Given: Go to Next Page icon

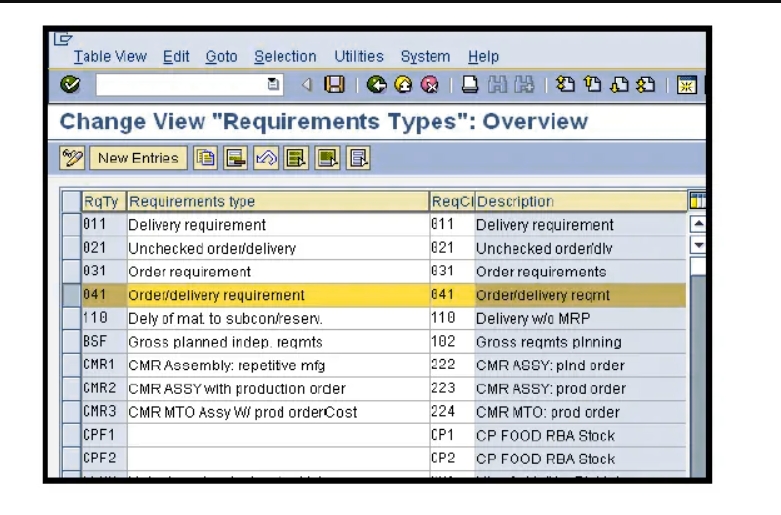Looking at the screenshot, I should [x=619, y=84].
